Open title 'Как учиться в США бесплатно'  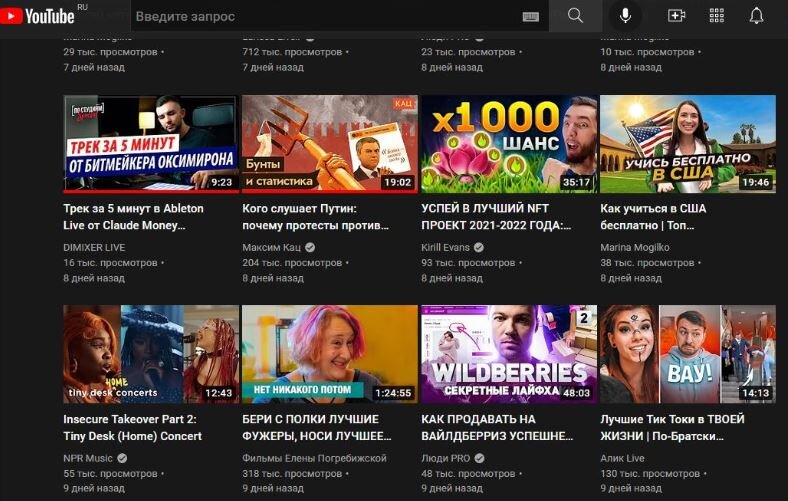click(x=653, y=217)
